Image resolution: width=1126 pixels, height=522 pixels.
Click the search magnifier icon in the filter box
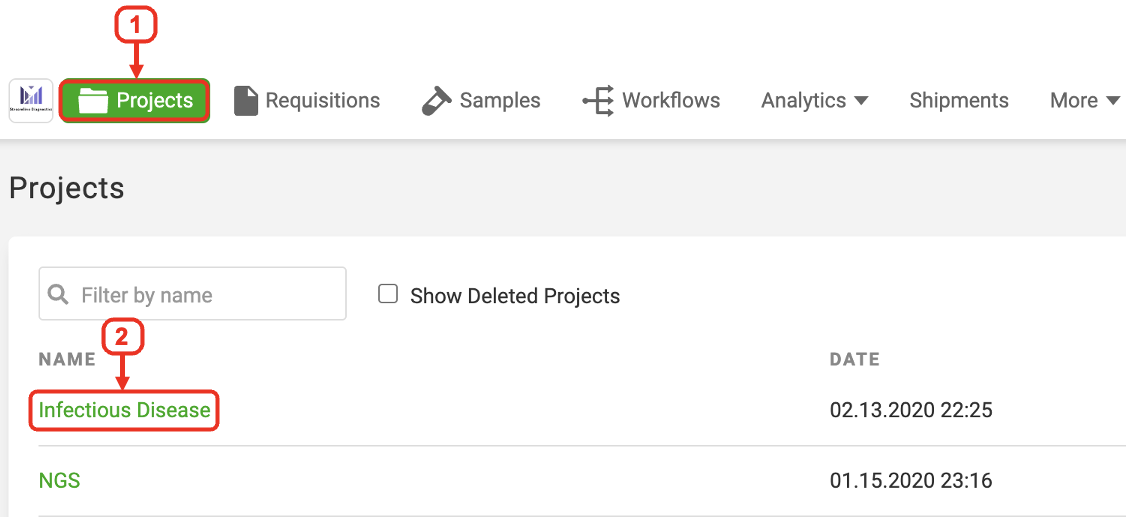59,294
